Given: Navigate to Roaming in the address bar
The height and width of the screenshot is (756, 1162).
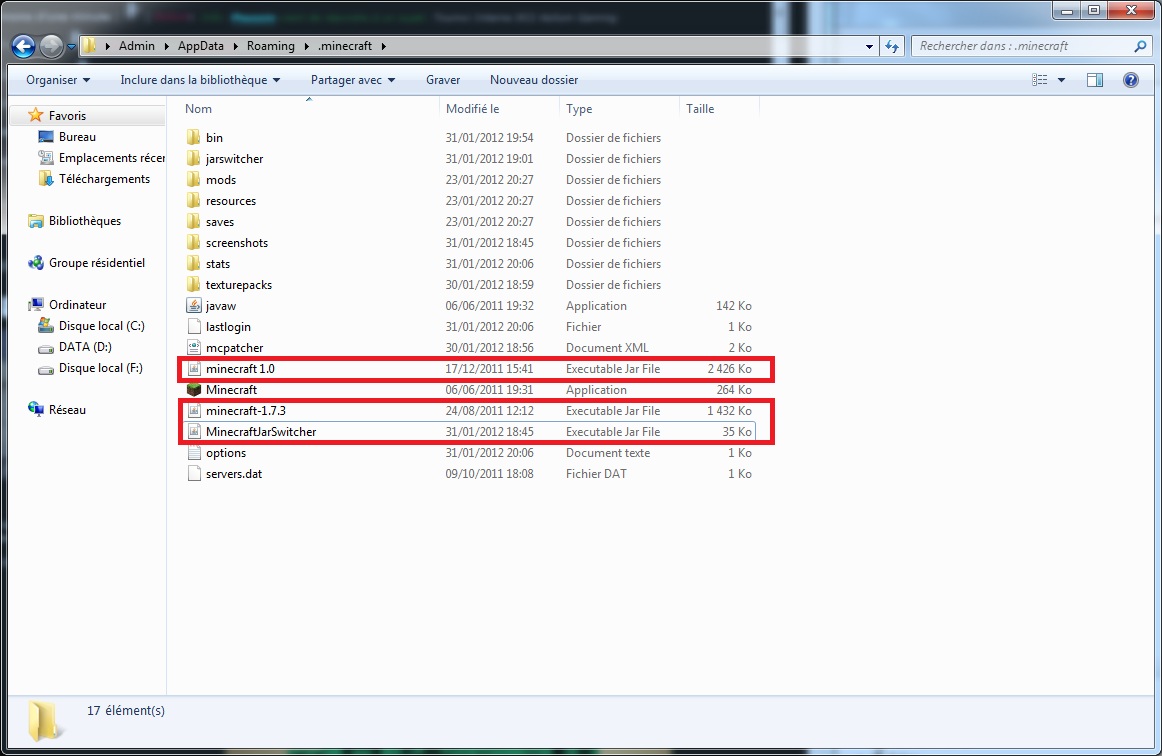Looking at the screenshot, I should click(270, 46).
